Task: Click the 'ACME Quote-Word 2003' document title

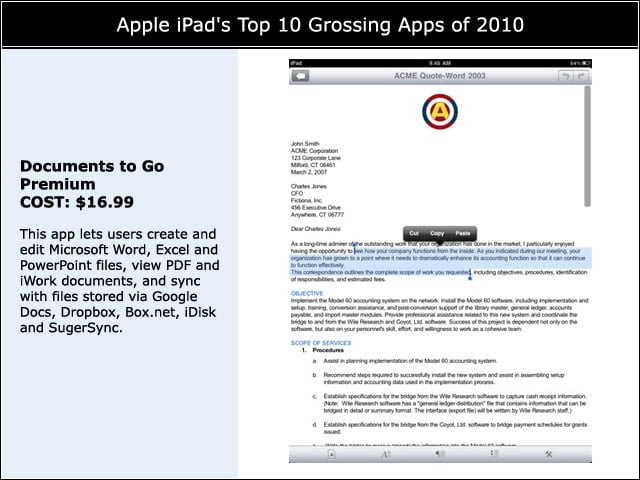Action: click(x=440, y=76)
